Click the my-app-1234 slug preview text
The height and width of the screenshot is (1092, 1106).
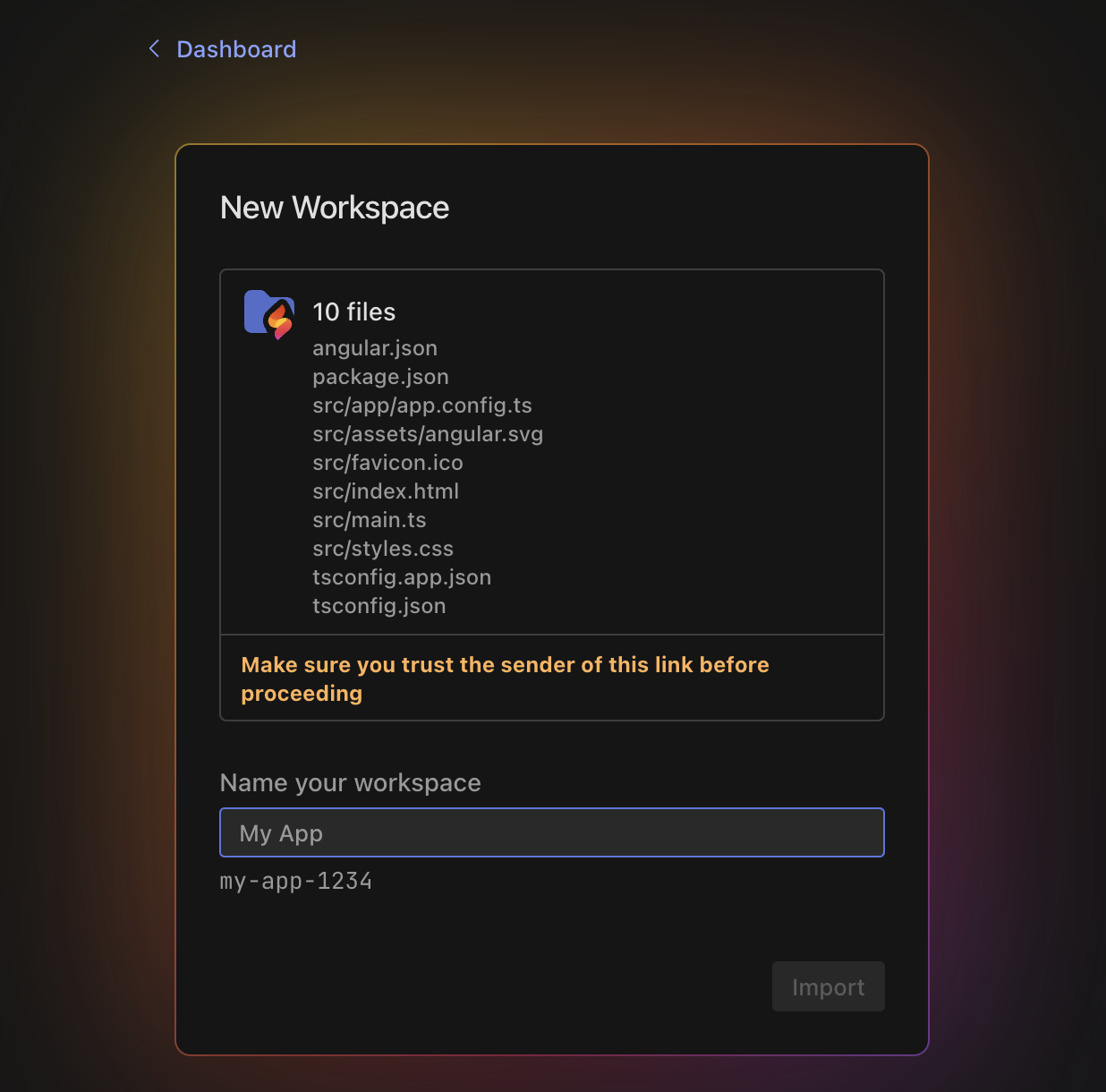[295, 881]
